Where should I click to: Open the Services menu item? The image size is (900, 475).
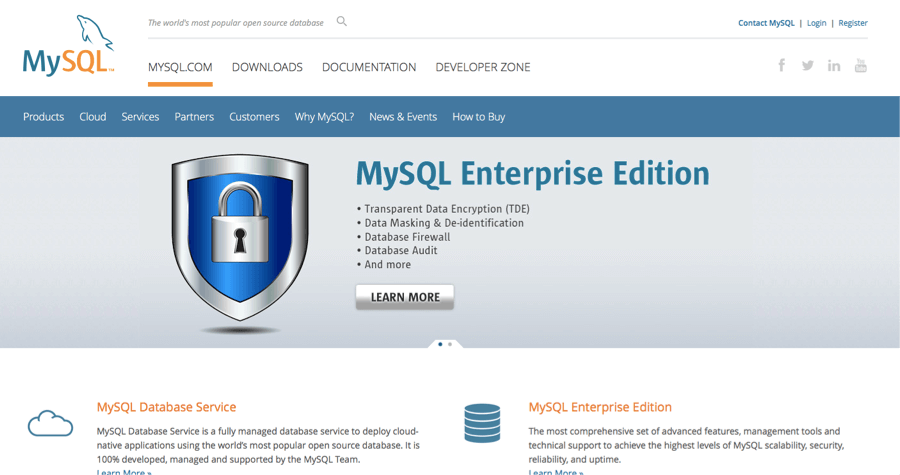coord(140,117)
